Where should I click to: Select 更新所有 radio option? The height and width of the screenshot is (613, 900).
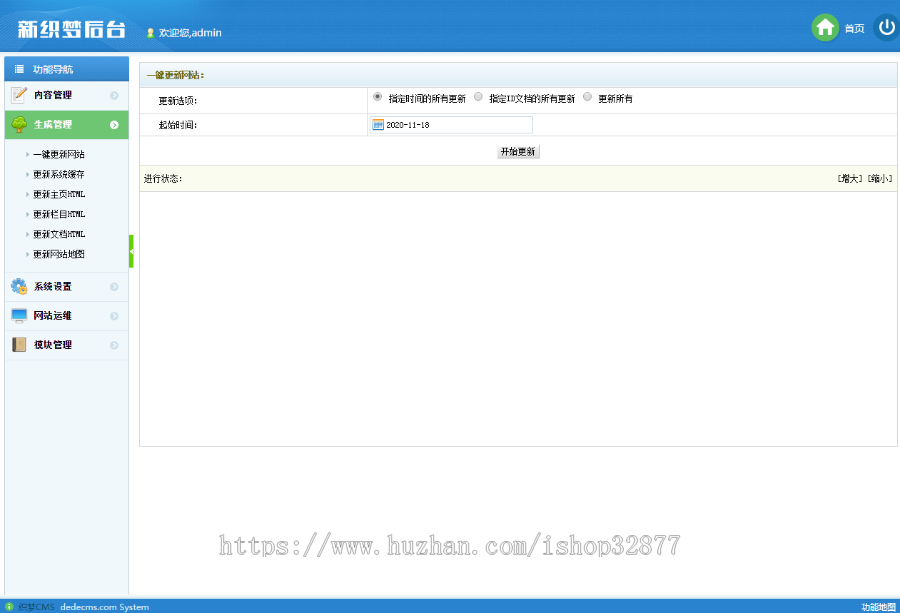(x=587, y=97)
